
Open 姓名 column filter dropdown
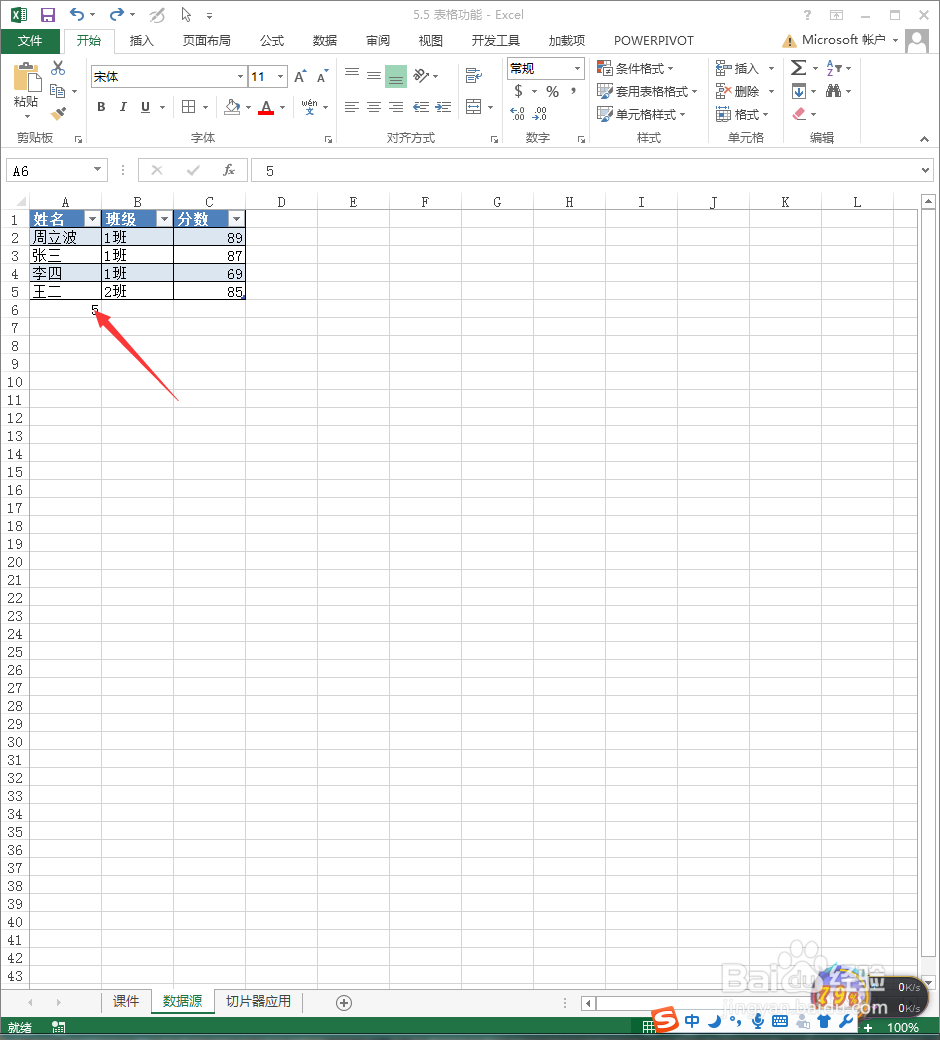click(x=92, y=220)
